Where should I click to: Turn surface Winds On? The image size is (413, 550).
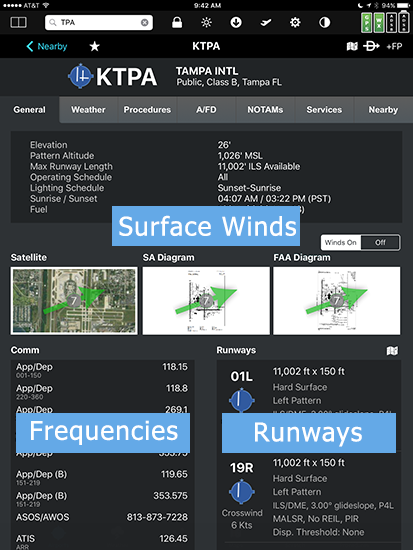[x=341, y=242]
